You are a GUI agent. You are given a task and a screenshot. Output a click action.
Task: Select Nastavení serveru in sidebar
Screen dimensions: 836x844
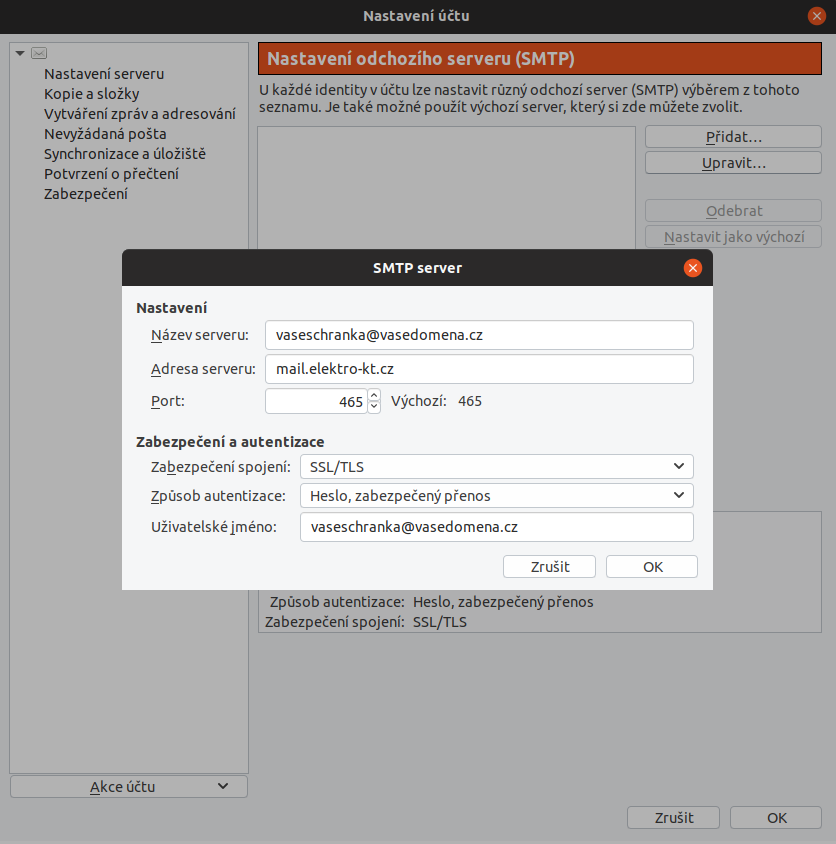(x=104, y=73)
